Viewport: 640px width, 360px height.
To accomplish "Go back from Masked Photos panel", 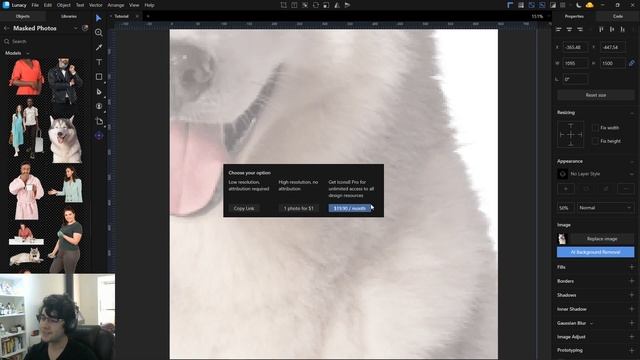I will (6, 28).
